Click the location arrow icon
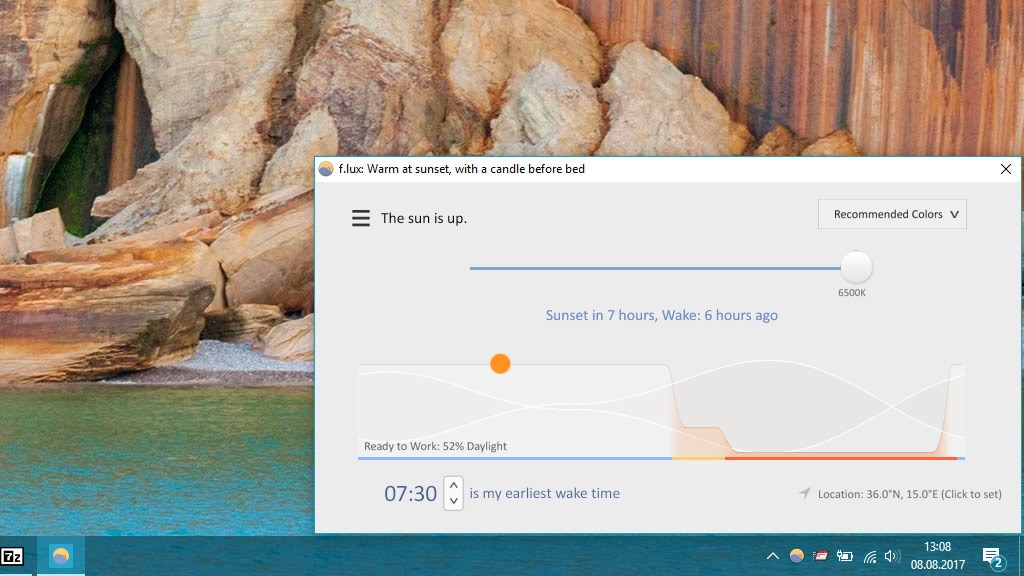Viewport: 1024px width, 576px height. click(x=805, y=493)
